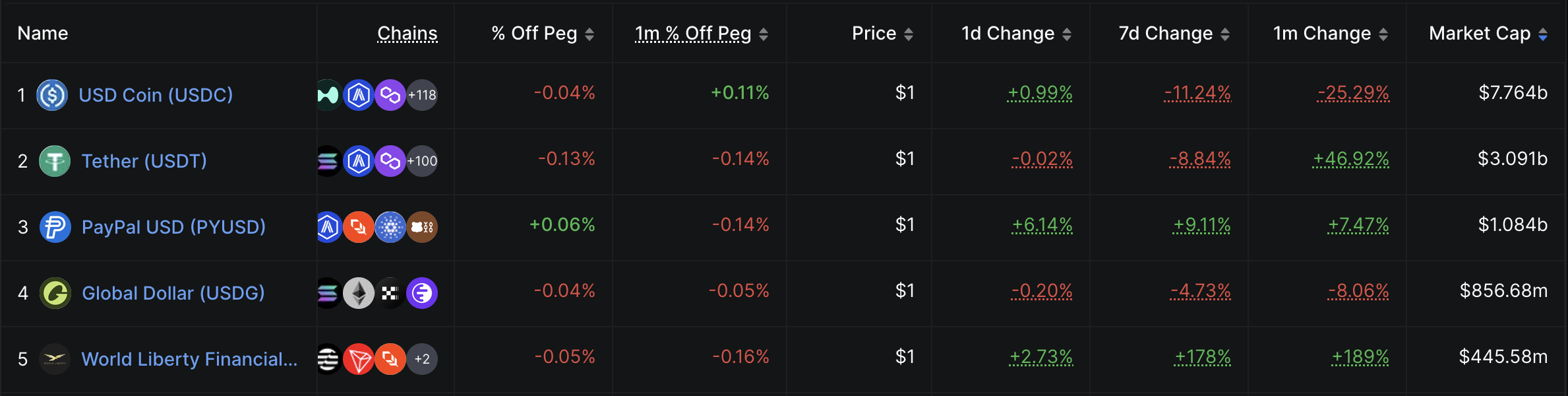
Task: Open the World Liberty Financial page link
Action: coord(189,358)
